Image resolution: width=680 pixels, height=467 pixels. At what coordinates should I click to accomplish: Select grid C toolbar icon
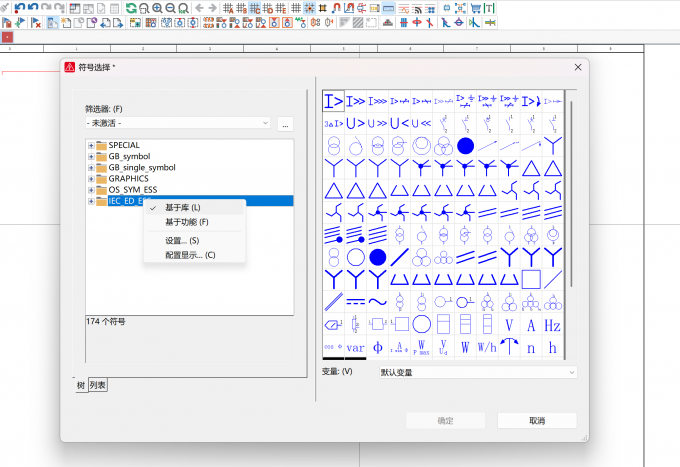tap(255, 8)
